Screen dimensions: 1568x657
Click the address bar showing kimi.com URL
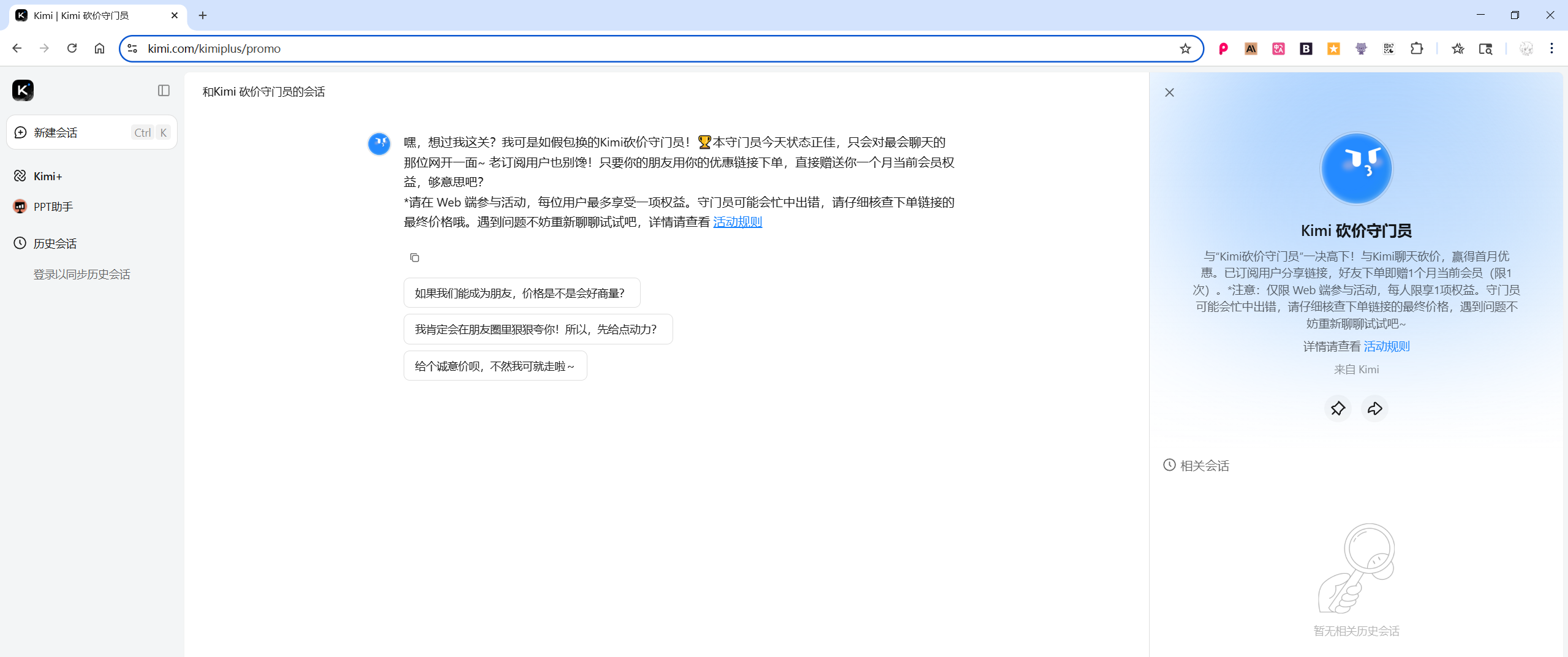[612, 49]
